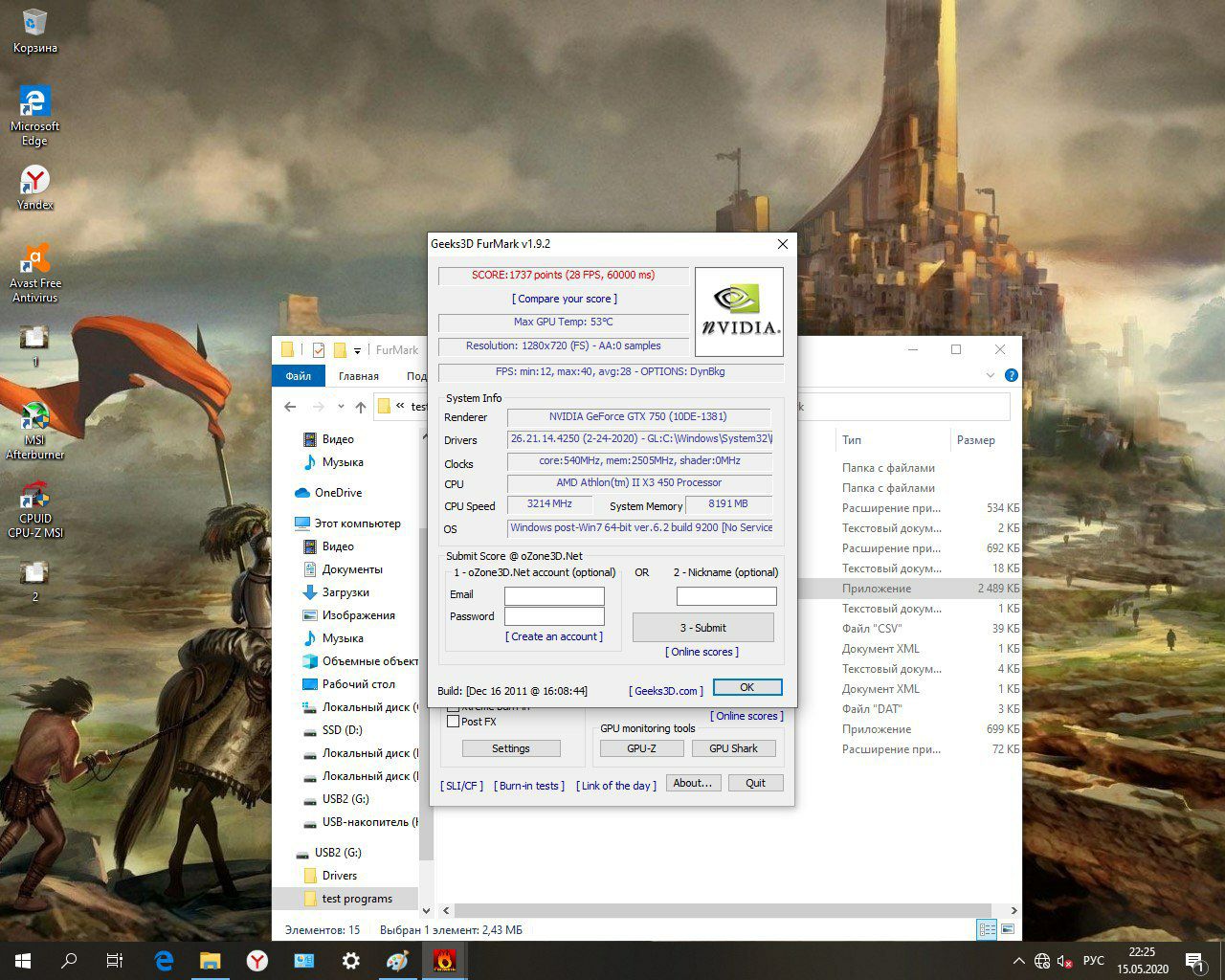
Task: Show hidden tray icons chevron
Action: click(x=1018, y=961)
